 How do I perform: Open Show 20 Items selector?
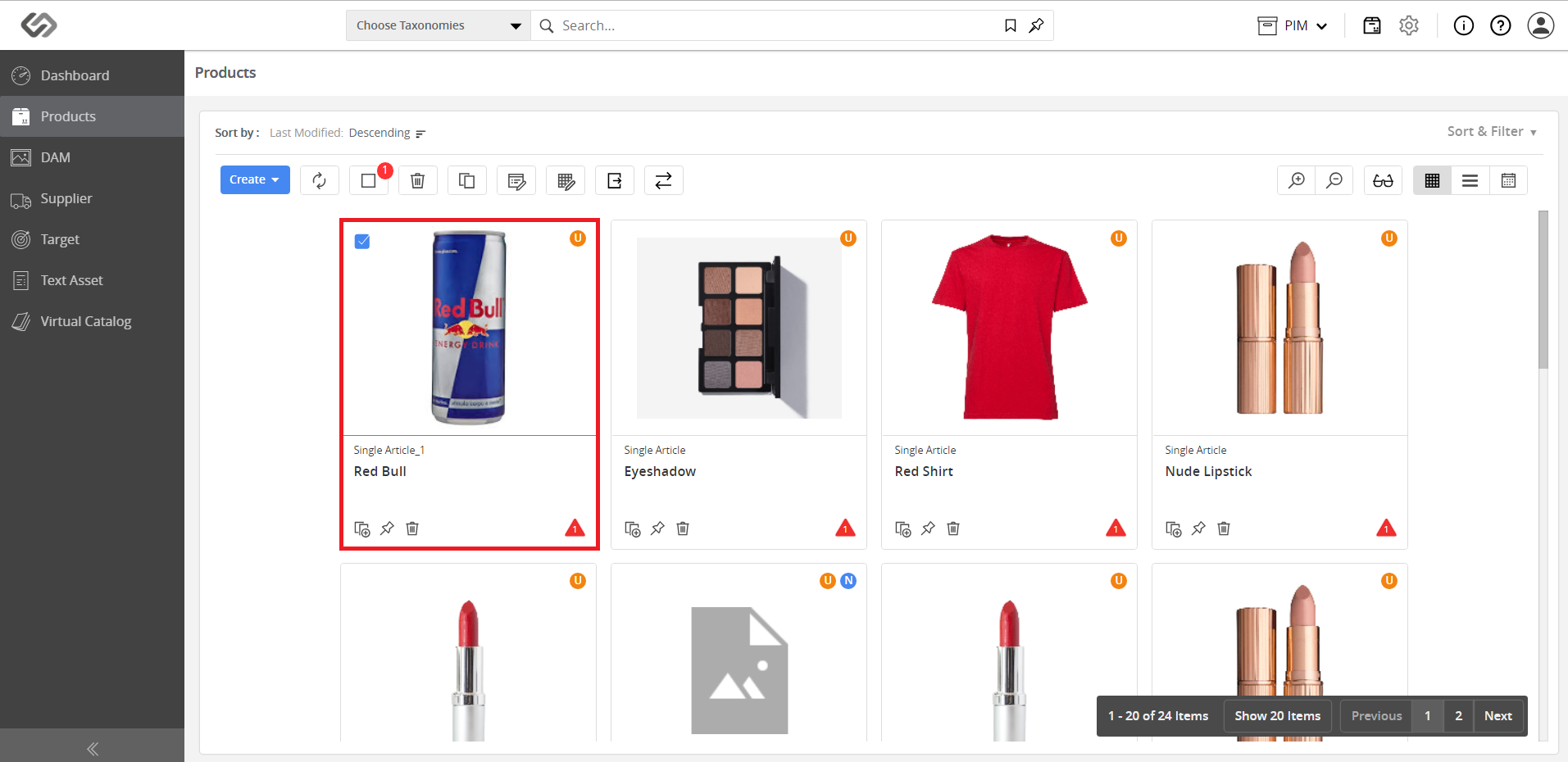[1278, 716]
